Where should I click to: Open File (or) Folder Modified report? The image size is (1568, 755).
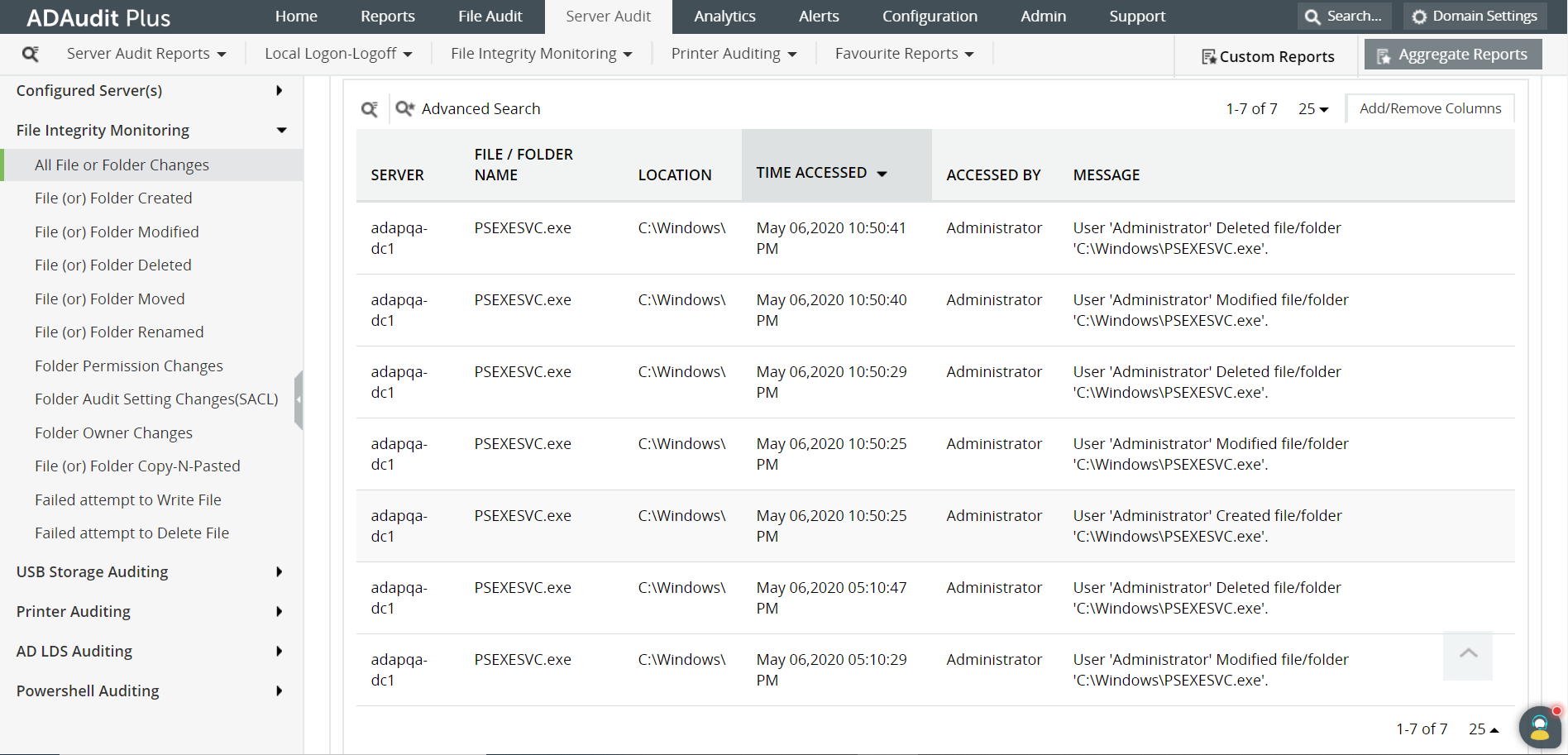(x=117, y=232)
